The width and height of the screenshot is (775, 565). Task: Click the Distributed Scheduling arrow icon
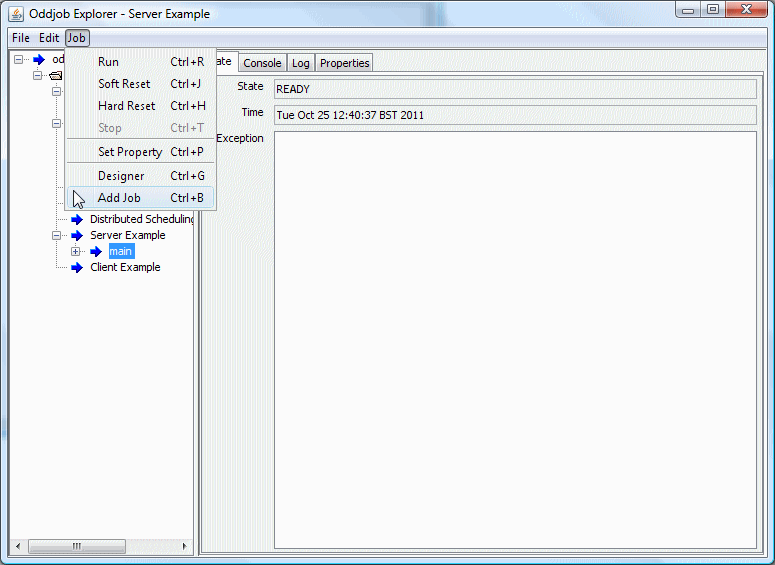pyautogui.click(x=77, y=220)
